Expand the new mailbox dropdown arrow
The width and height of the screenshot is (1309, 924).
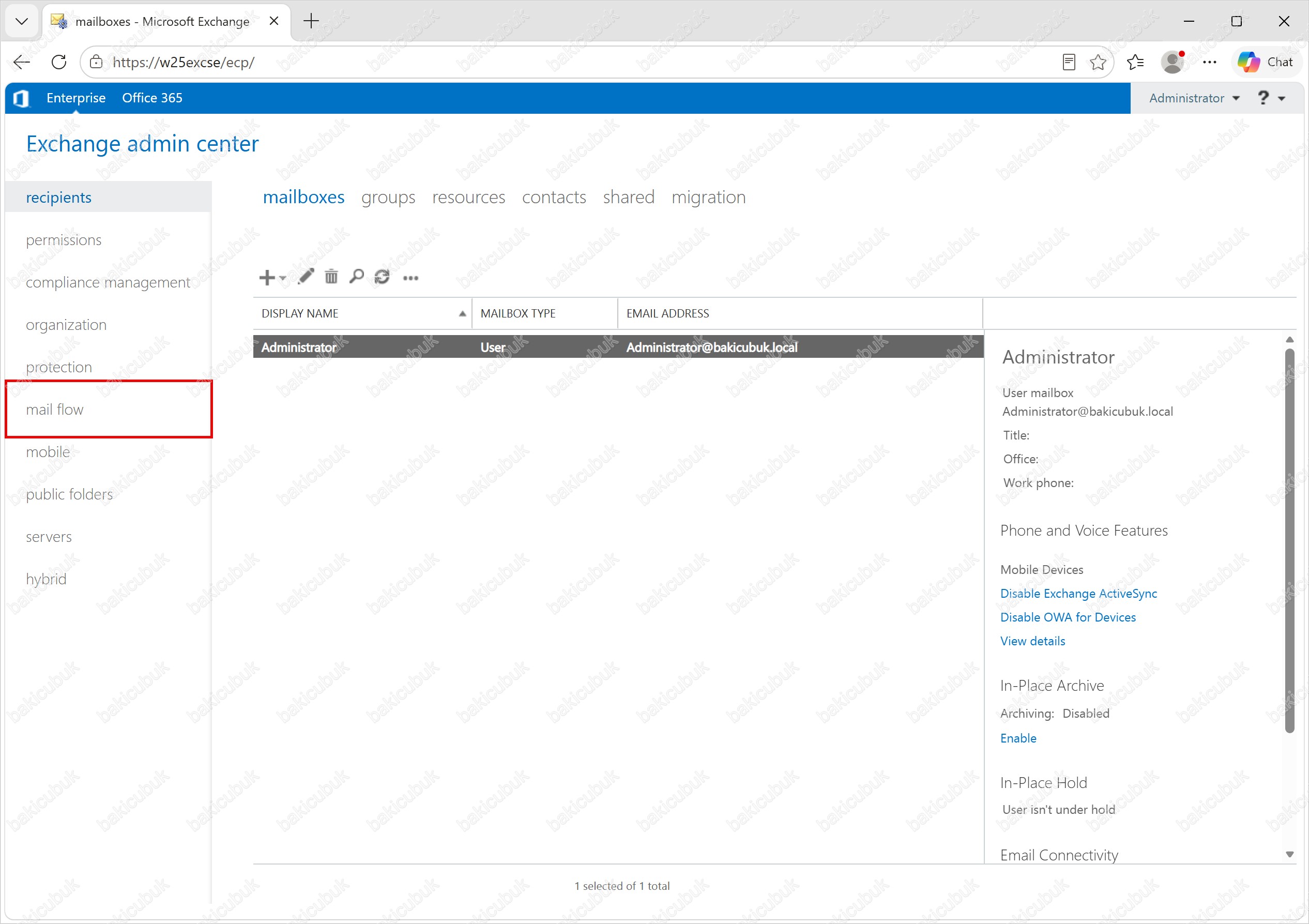point(283,278)
